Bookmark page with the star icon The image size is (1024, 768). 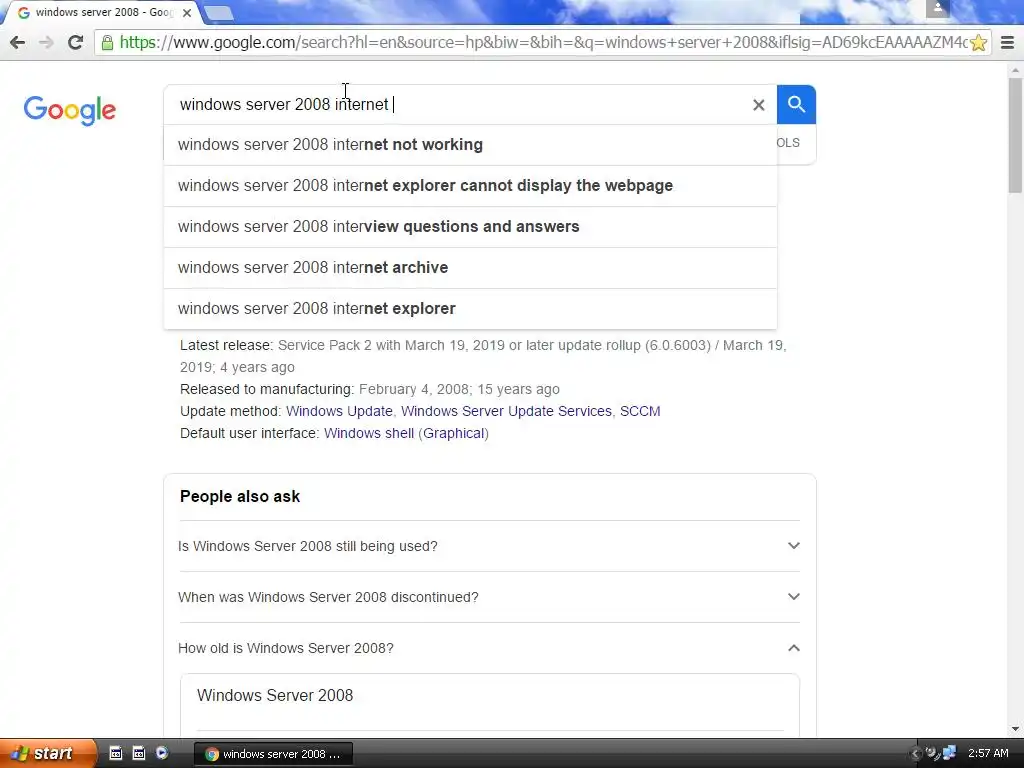tap(978, 43)
